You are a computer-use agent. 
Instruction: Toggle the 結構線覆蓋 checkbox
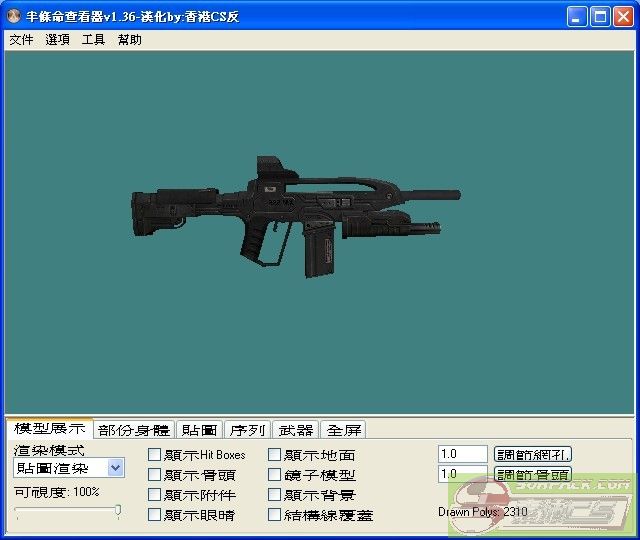[275, 515]
